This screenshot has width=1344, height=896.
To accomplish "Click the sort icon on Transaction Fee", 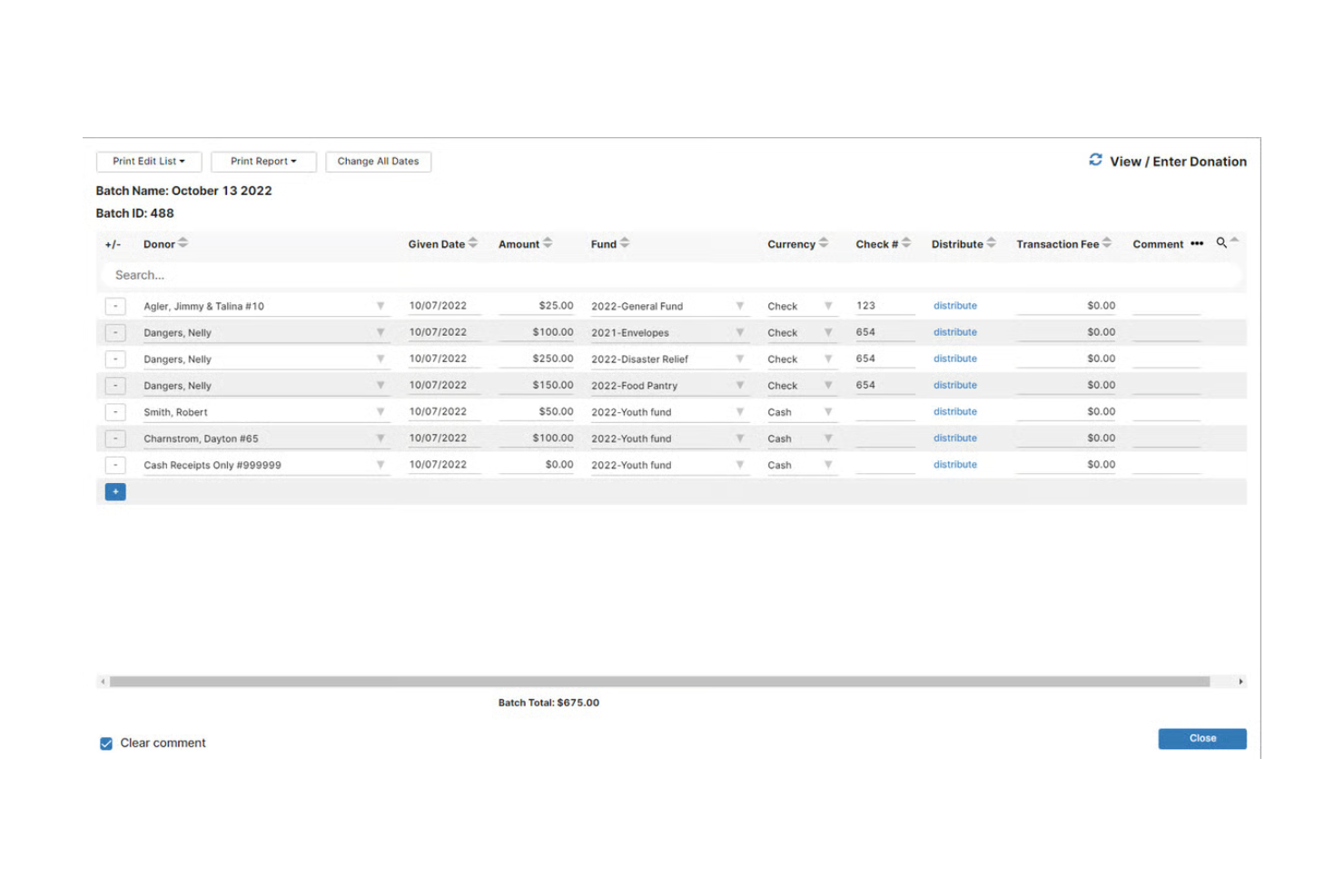I will 1106,241.
